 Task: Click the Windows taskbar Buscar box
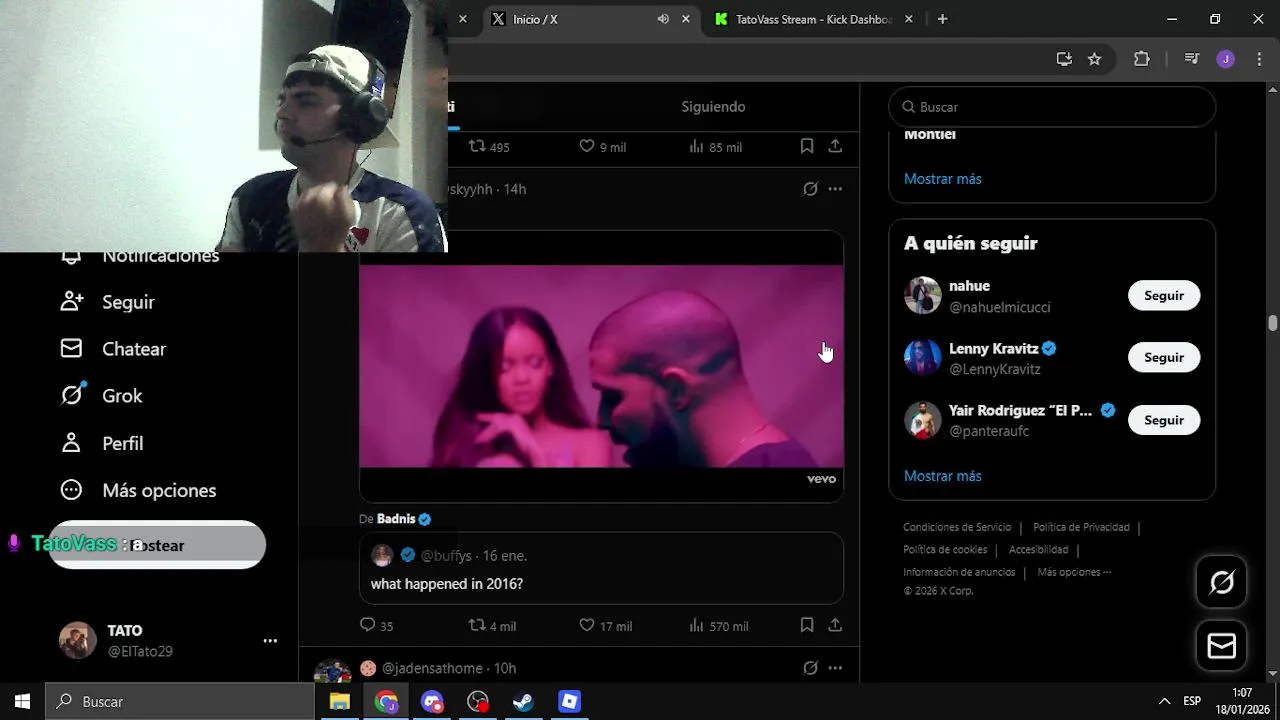click(180, 701)
